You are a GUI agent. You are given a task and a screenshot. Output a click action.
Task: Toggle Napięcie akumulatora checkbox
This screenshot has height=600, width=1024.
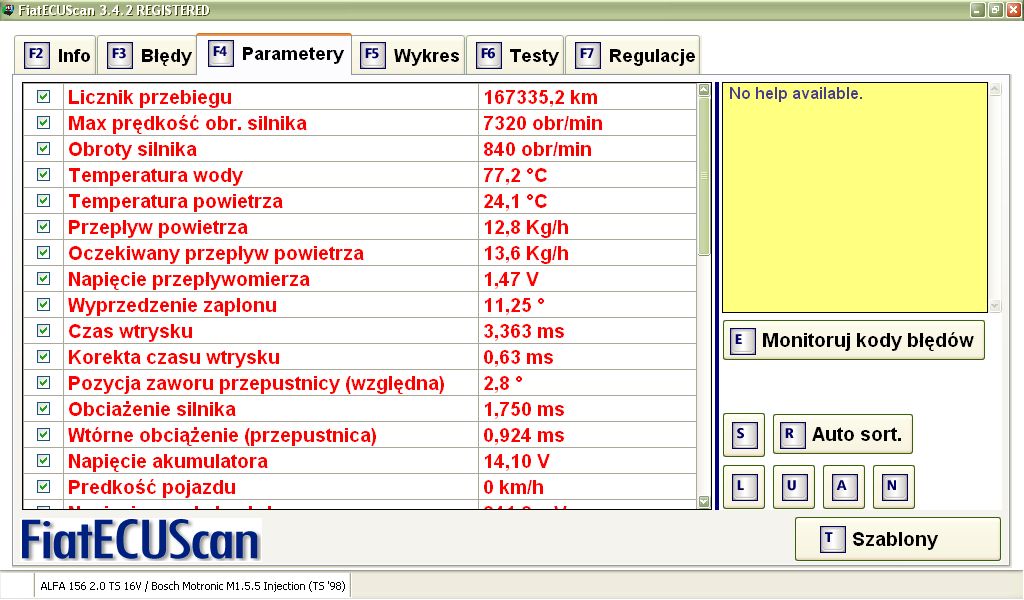coord(43,461)
